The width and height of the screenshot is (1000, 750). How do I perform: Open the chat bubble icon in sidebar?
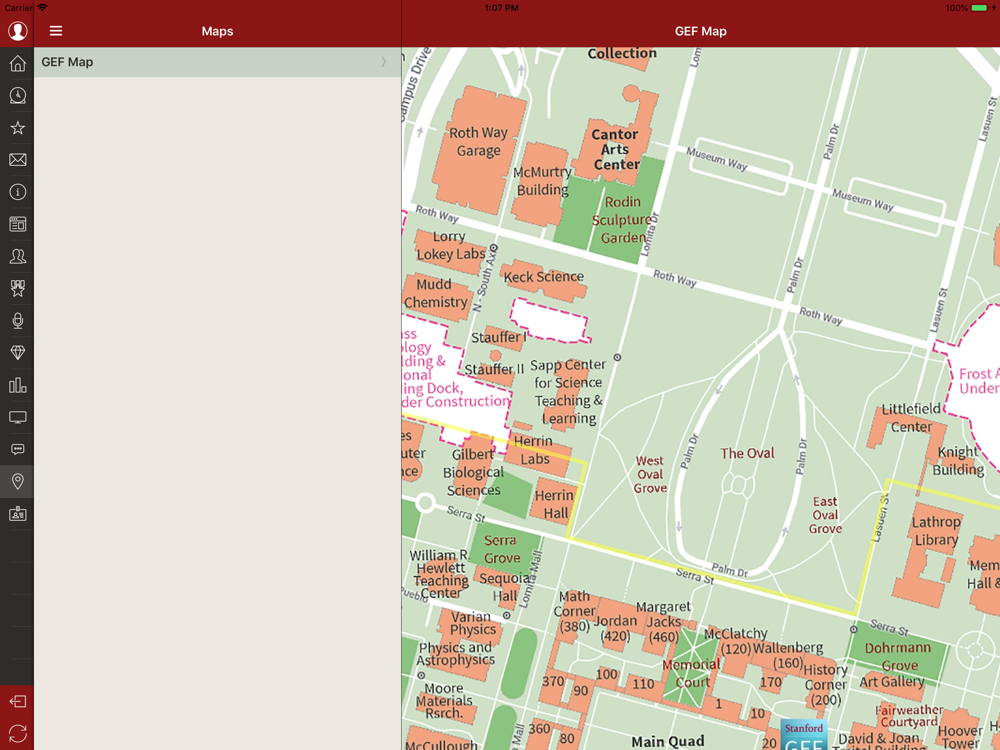click(x=17, y=449)
